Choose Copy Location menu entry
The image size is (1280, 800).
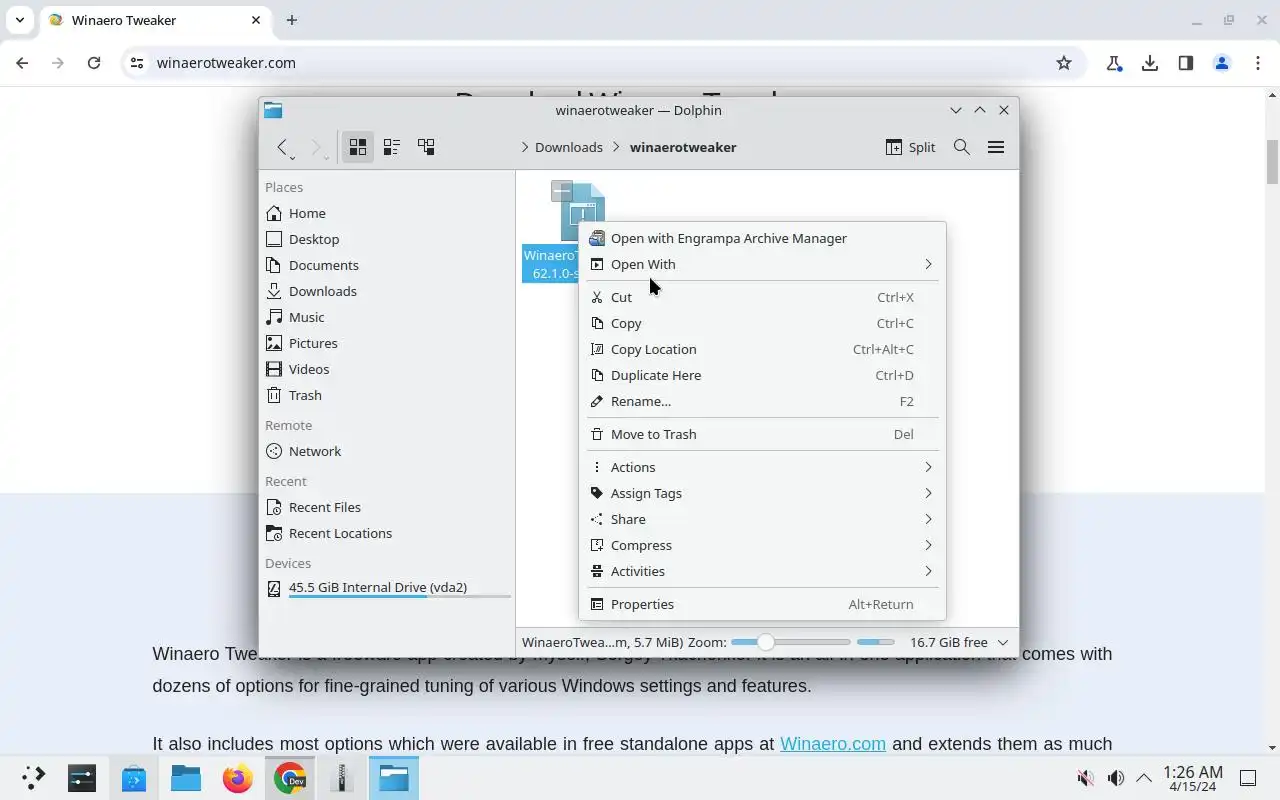(762, 349)
